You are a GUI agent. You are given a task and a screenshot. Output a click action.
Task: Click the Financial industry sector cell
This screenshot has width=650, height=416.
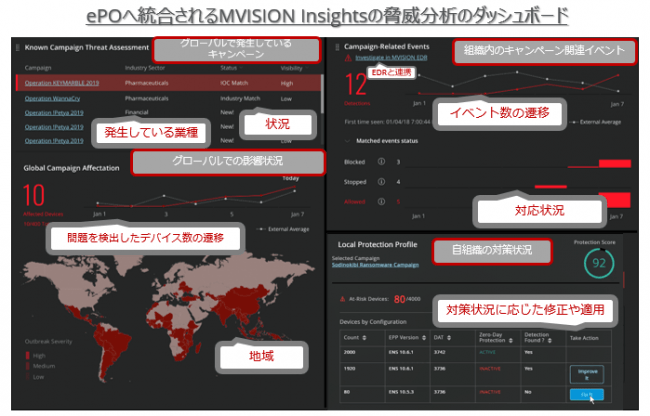point(136,112)
